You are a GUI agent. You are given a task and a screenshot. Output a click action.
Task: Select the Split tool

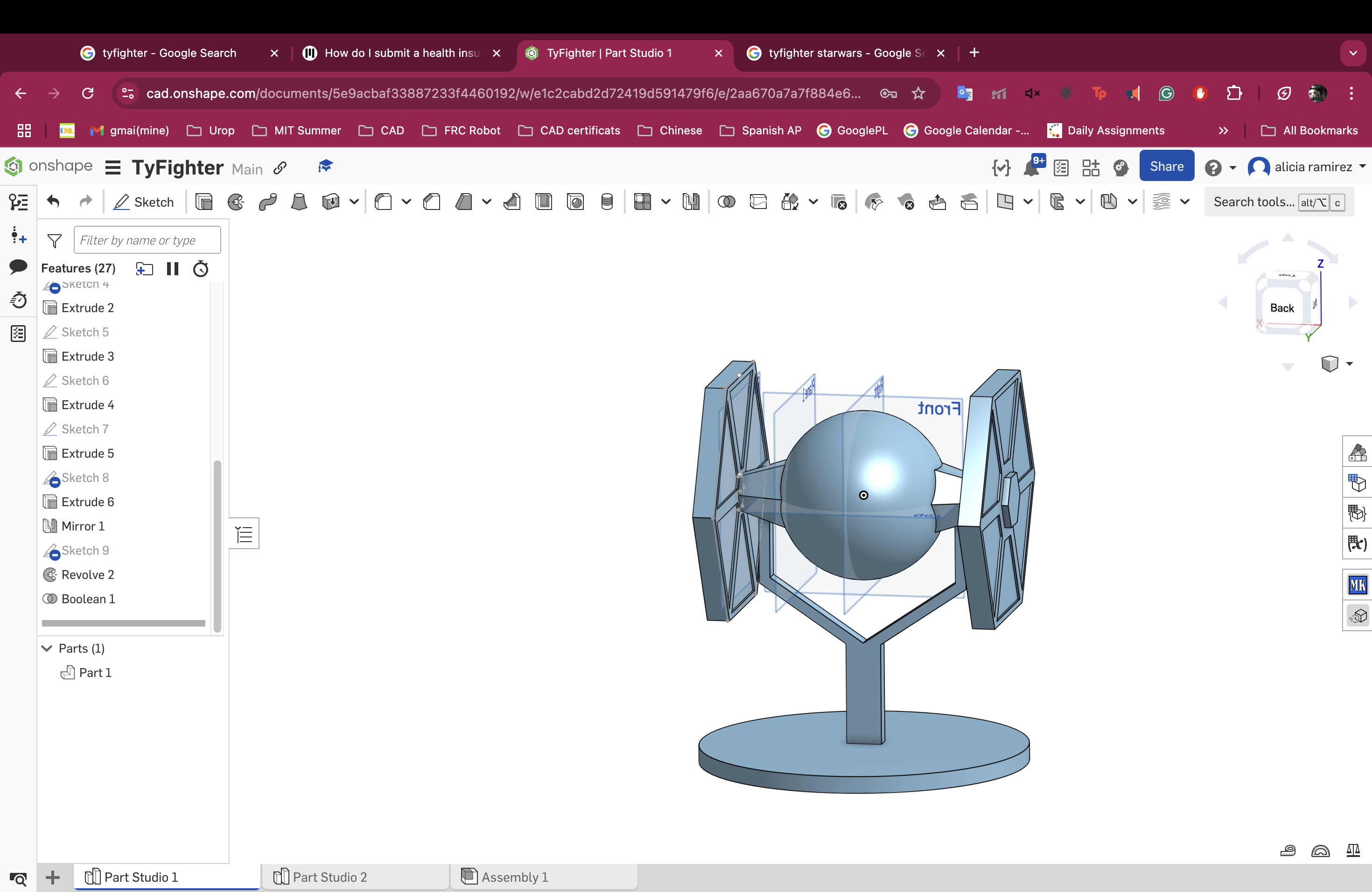[758, 202]
